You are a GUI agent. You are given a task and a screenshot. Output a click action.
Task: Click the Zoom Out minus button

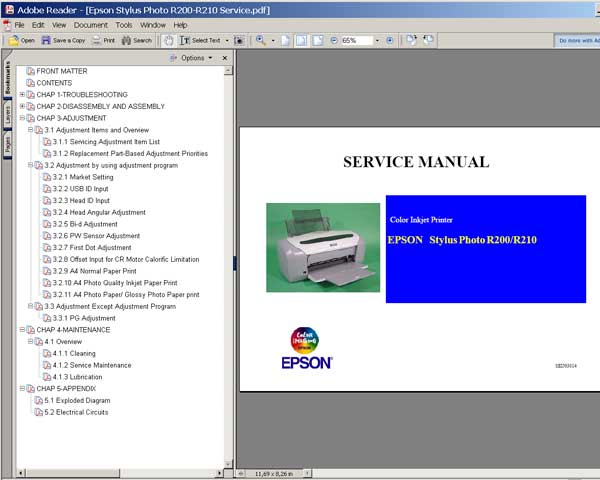pos(334,40)
